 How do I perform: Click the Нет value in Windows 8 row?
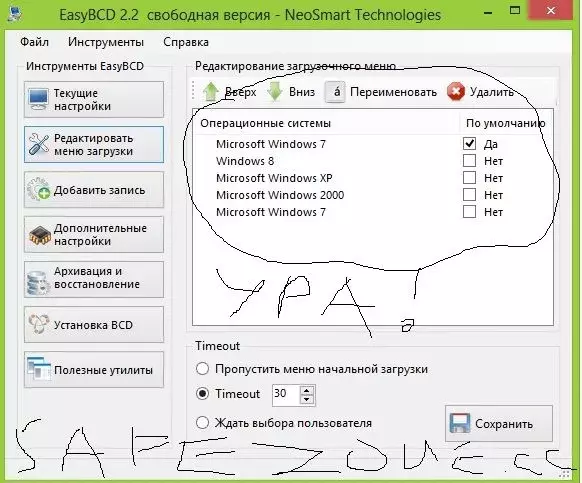(493, 161)
